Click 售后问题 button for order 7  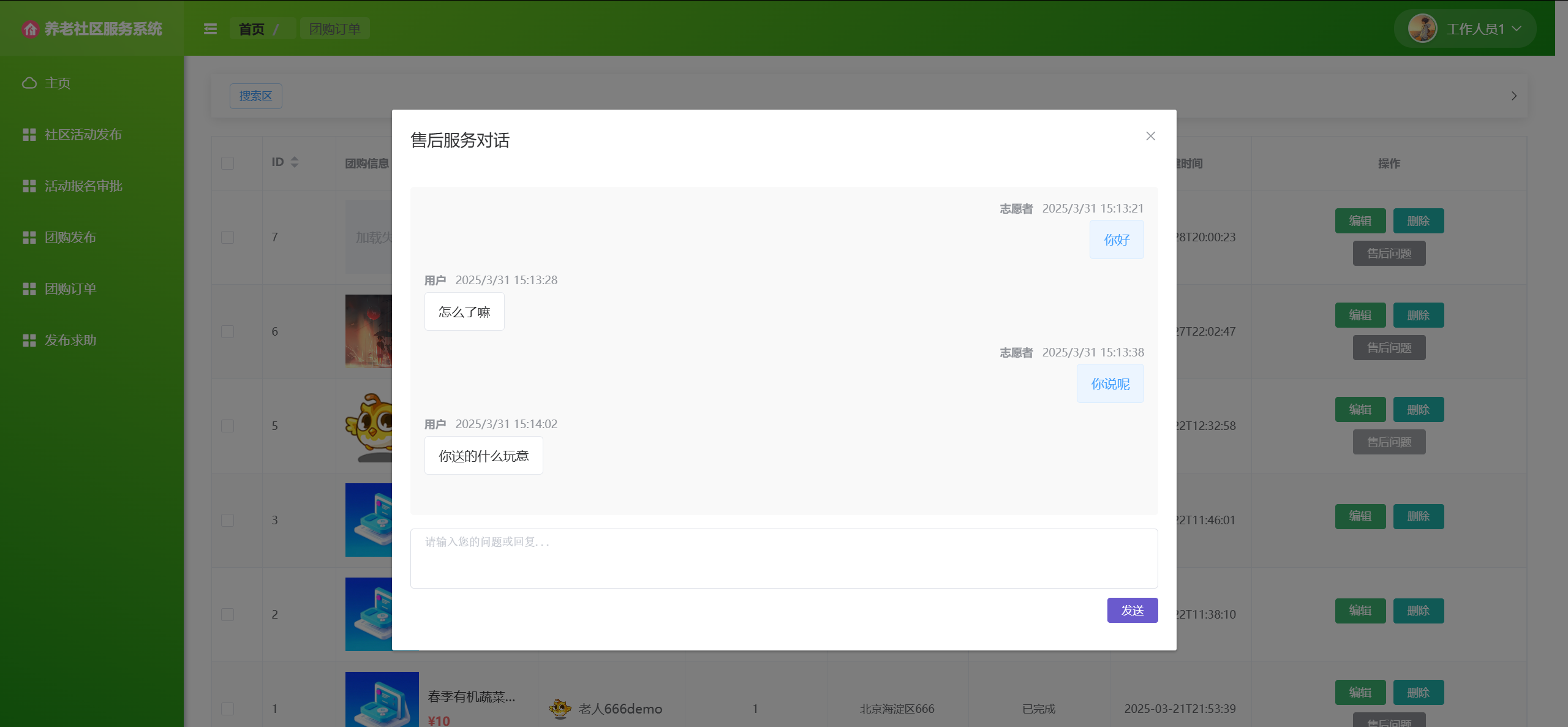coord(1389,254)
